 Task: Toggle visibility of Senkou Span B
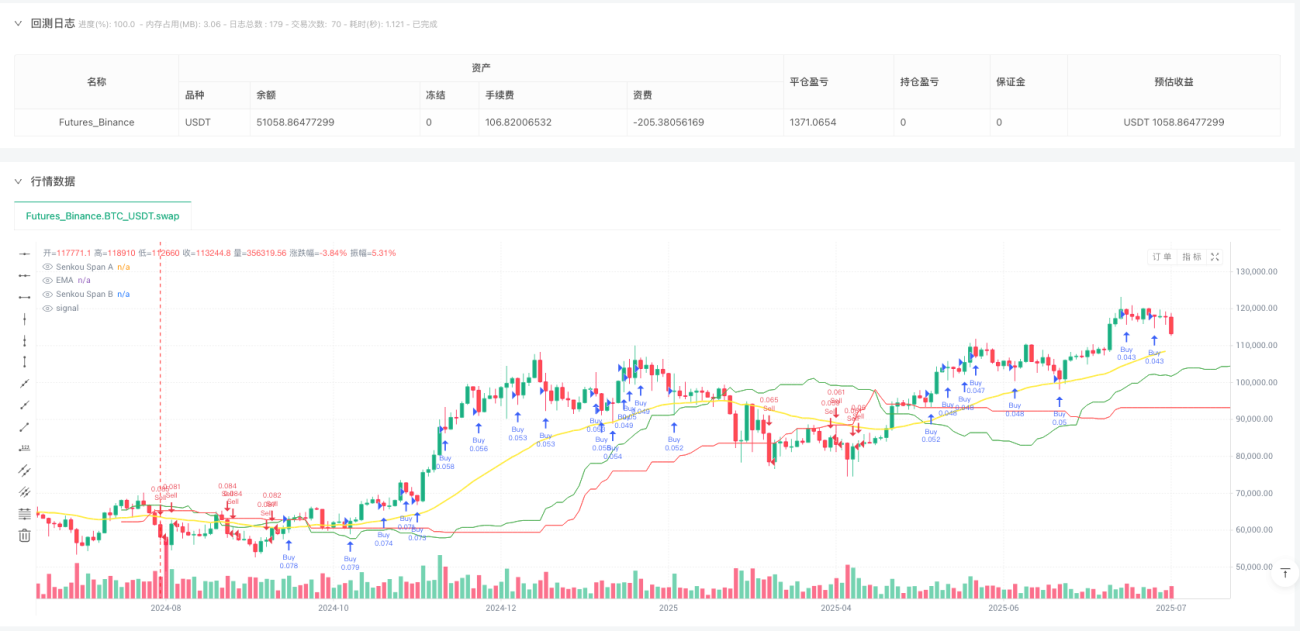[x=48, y=294]
